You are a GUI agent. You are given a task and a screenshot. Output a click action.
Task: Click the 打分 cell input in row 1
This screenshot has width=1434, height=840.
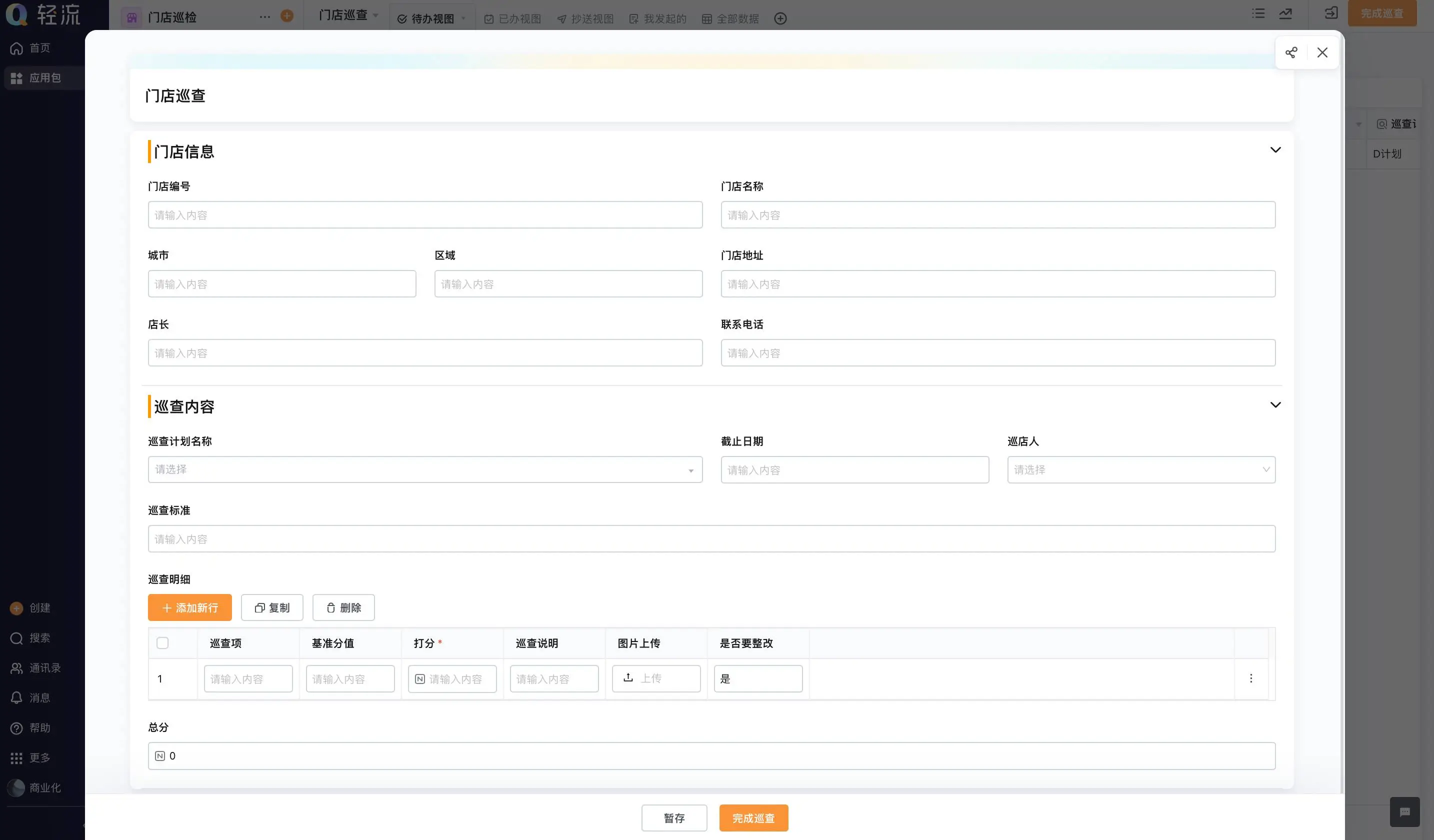[x=452, y=679]
